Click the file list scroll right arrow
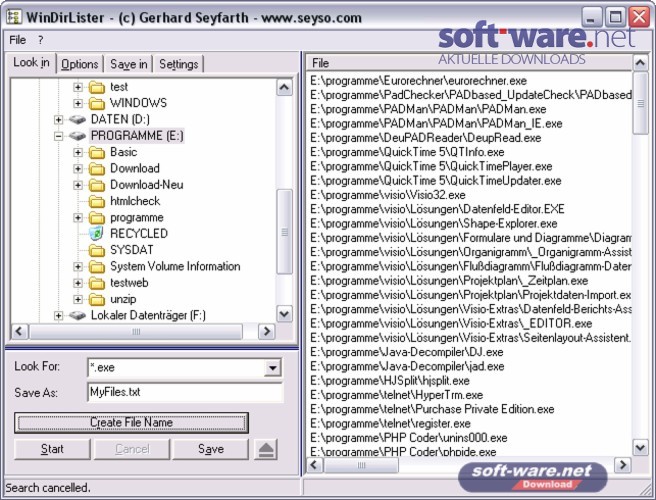 623,465
